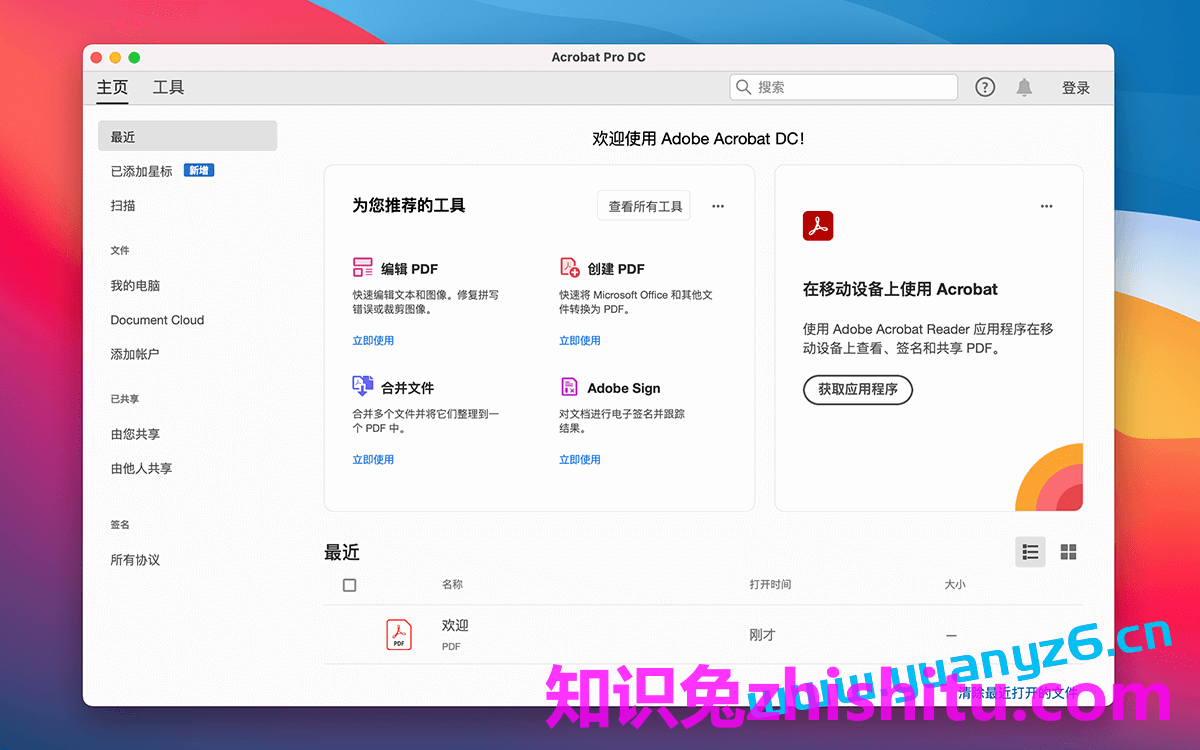
Task: Click the 打开时间 column header
Action: pos(770,584)
